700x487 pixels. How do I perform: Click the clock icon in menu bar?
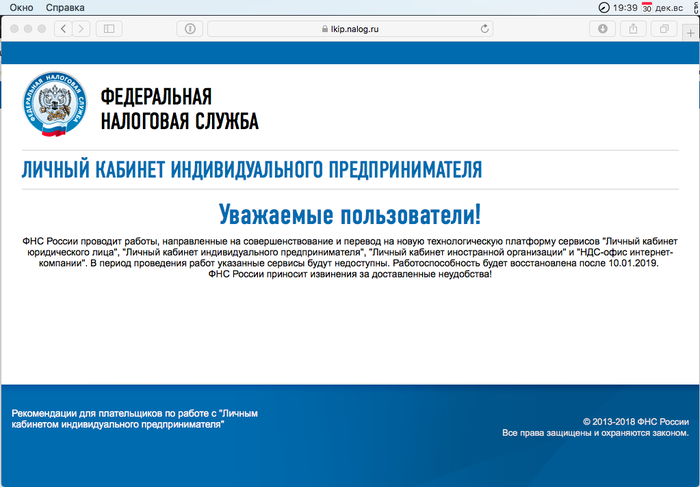603,7
